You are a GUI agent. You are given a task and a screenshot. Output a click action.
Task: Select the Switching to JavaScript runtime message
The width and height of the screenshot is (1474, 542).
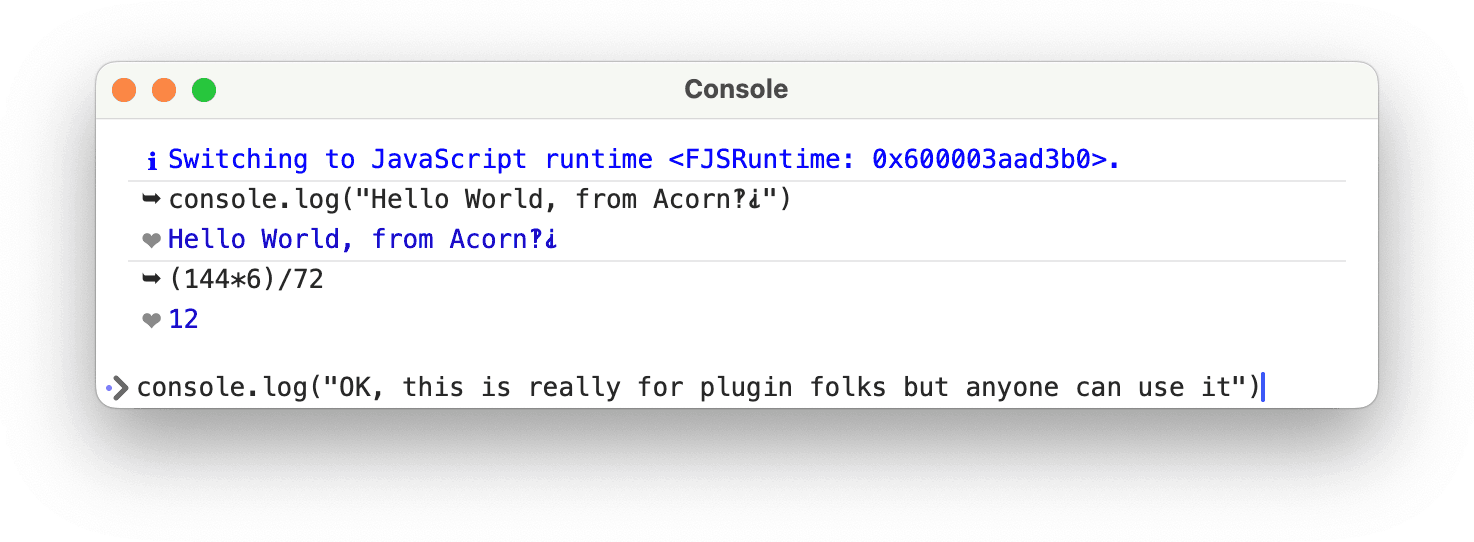[644, 160]
